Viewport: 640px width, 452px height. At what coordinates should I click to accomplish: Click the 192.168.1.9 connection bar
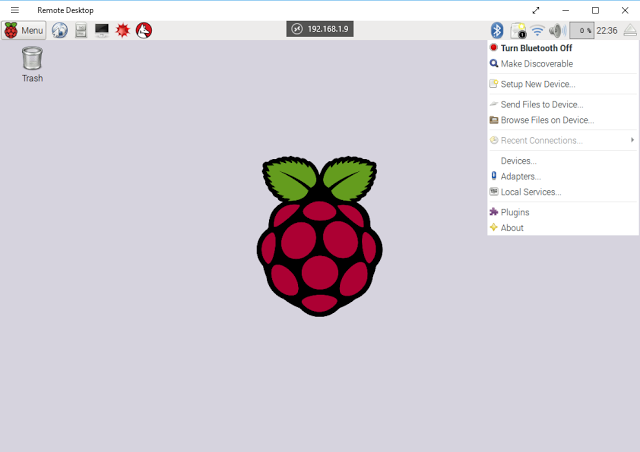[320, 29]
